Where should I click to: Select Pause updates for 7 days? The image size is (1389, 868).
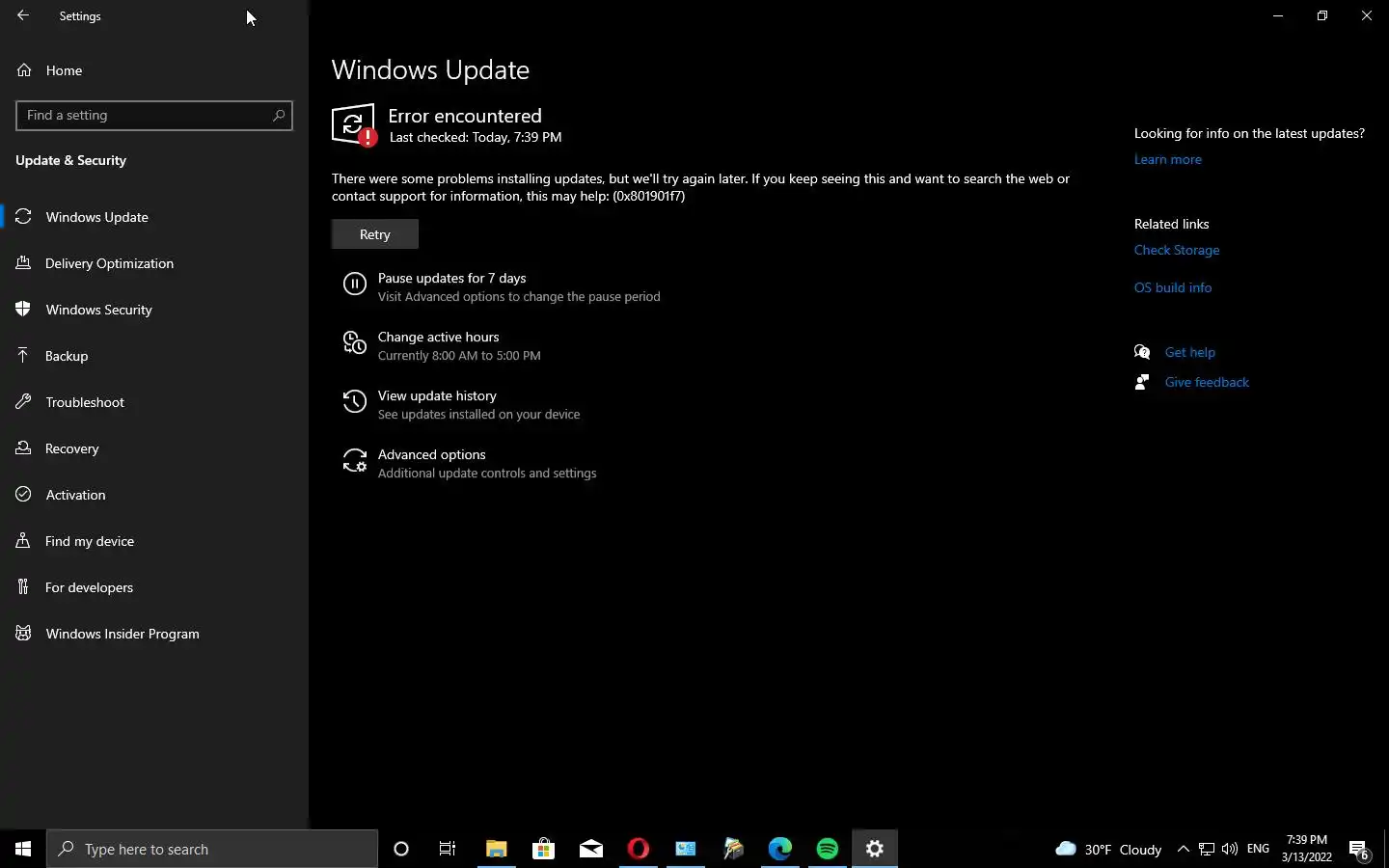click(451, 278)
